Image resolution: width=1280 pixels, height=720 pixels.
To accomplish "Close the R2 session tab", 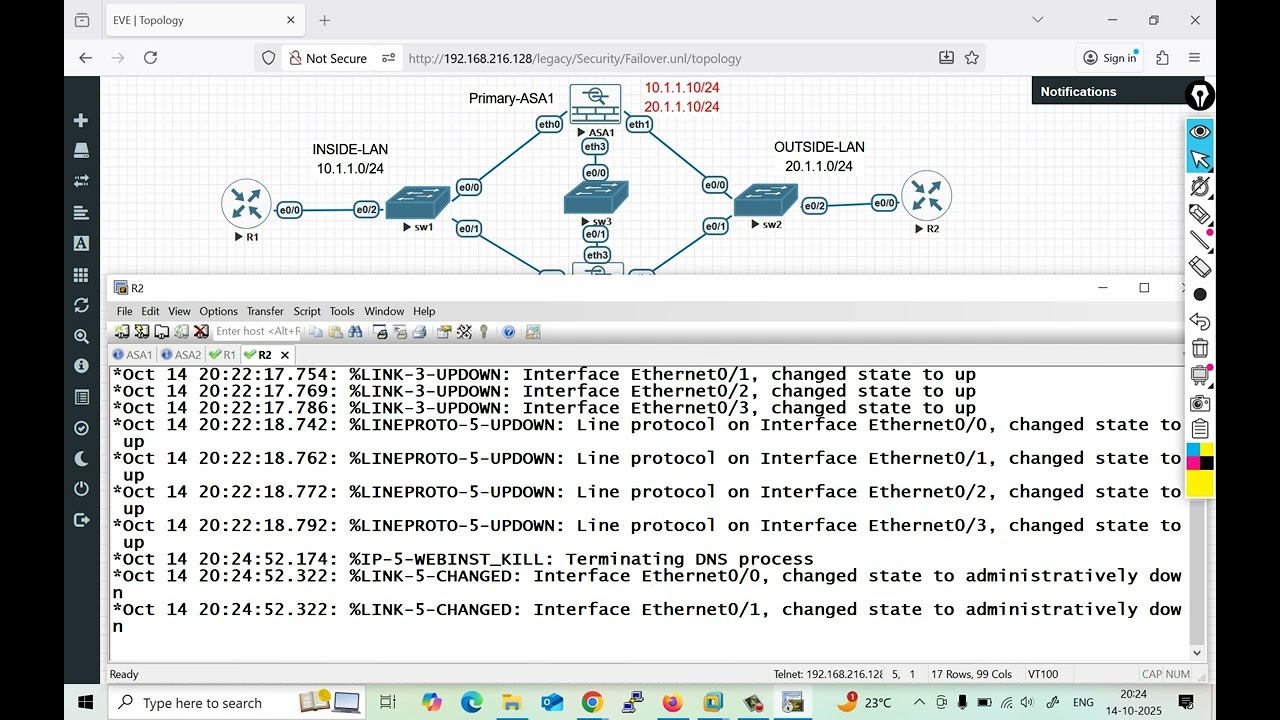I will pos(285,355).
